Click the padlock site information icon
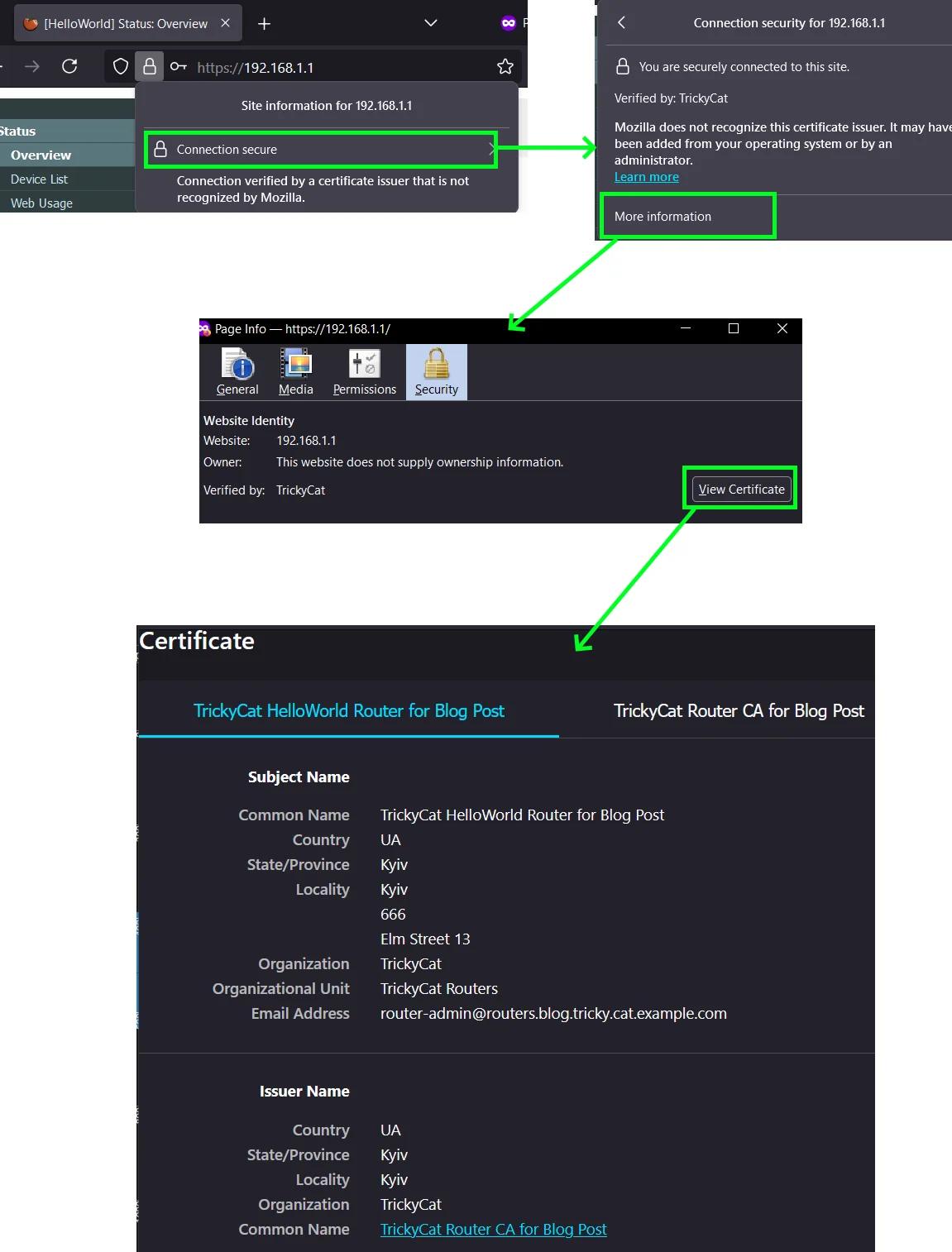The image size is (952, 1252). click(150, 66)
